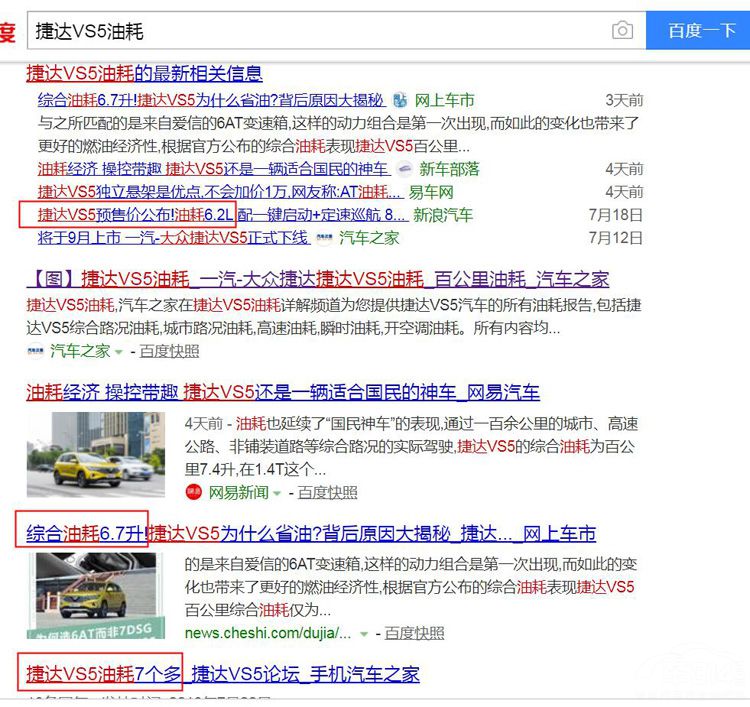Expand dropdown arrow next to 网易新闻
The width and height of the screenshot is (750, 707).
click(276, 493)
